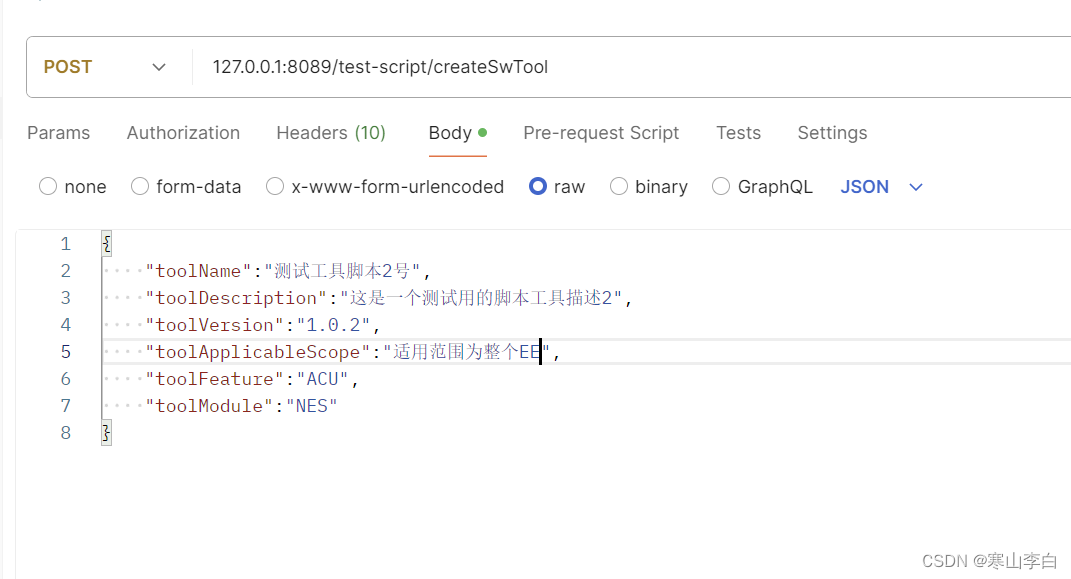Image resolution: width=1071 pixels, height=579 pixels.
Task: Select the raw body type
Action: coord(538,186)
